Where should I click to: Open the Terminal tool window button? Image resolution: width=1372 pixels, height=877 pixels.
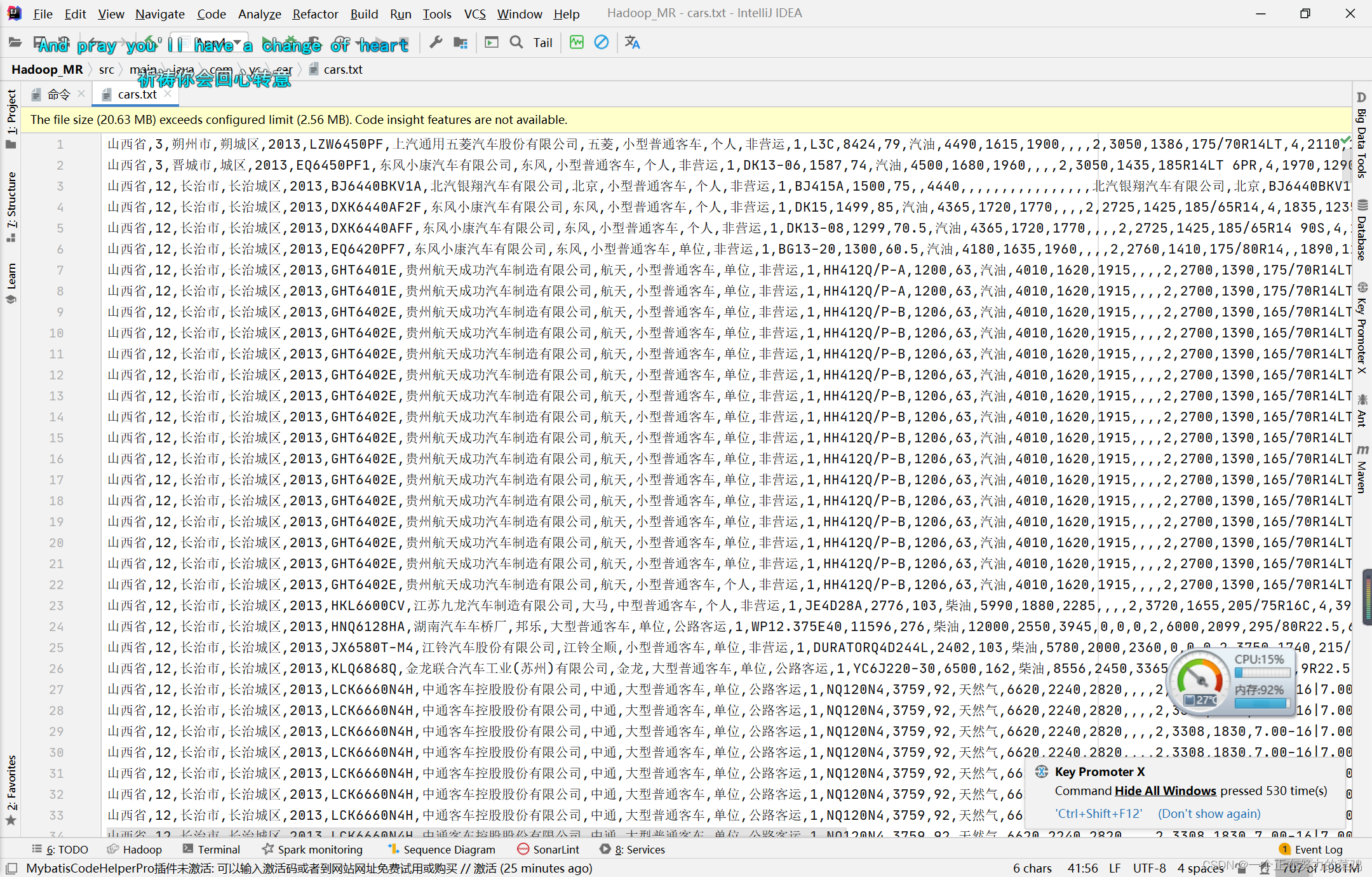coord(212,850)
